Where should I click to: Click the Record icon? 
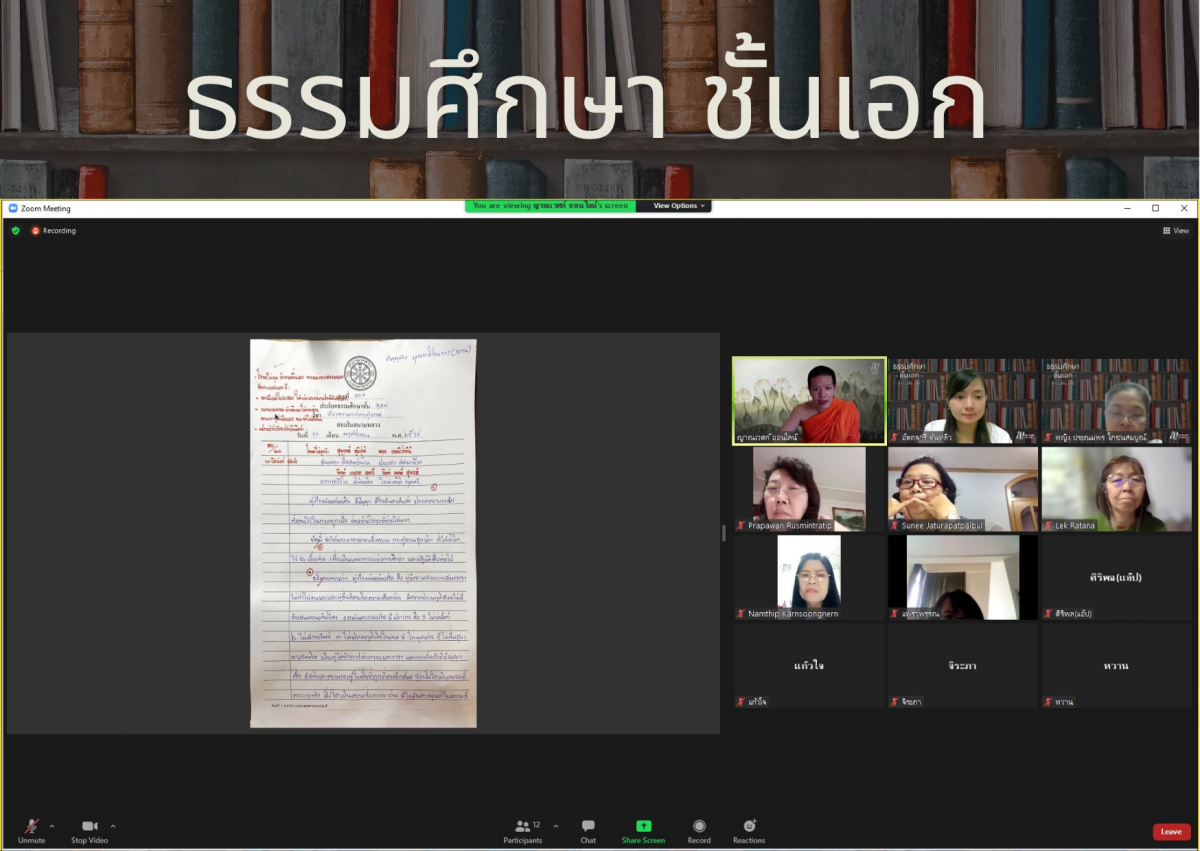(699, 826)
